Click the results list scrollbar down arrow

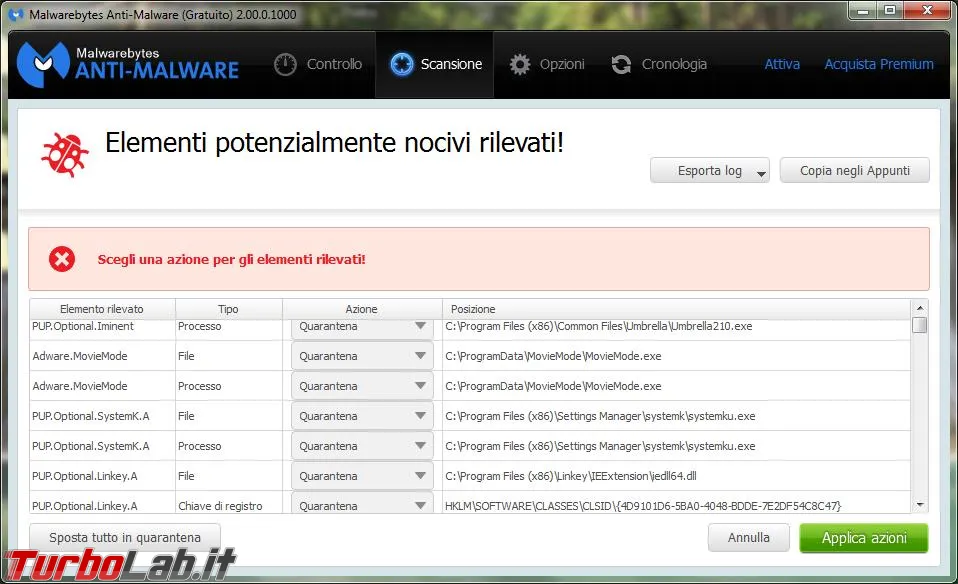920,505
